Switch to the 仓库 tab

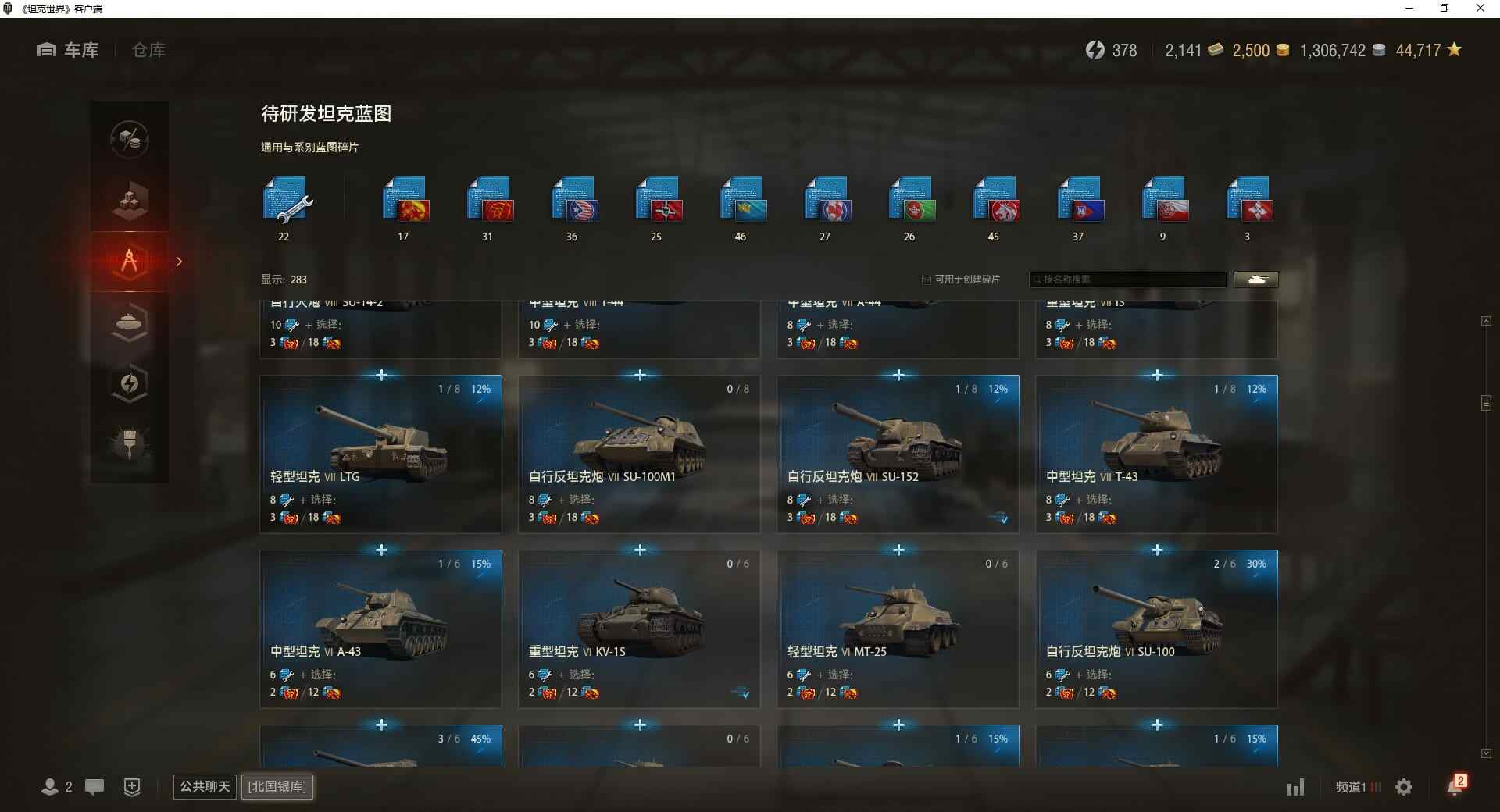(148, 50)
